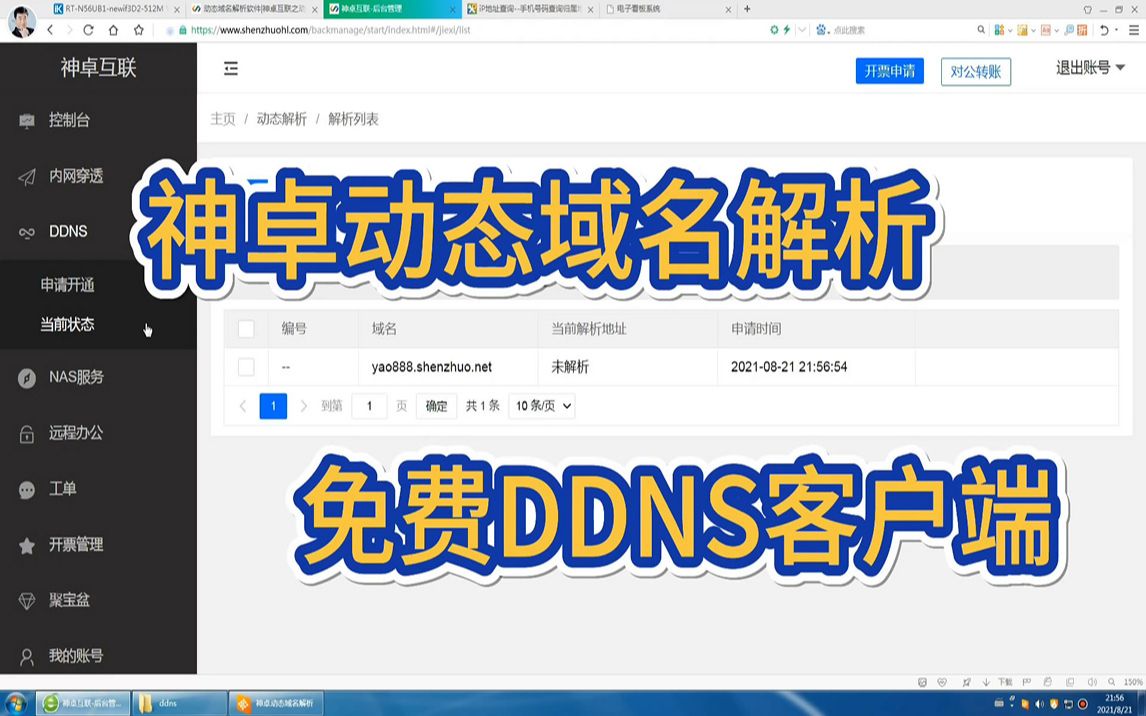Click the 开票申请 button
The width and height of the screenshot is (1146, 716).
pyautogui.click(x=889, y=71)
